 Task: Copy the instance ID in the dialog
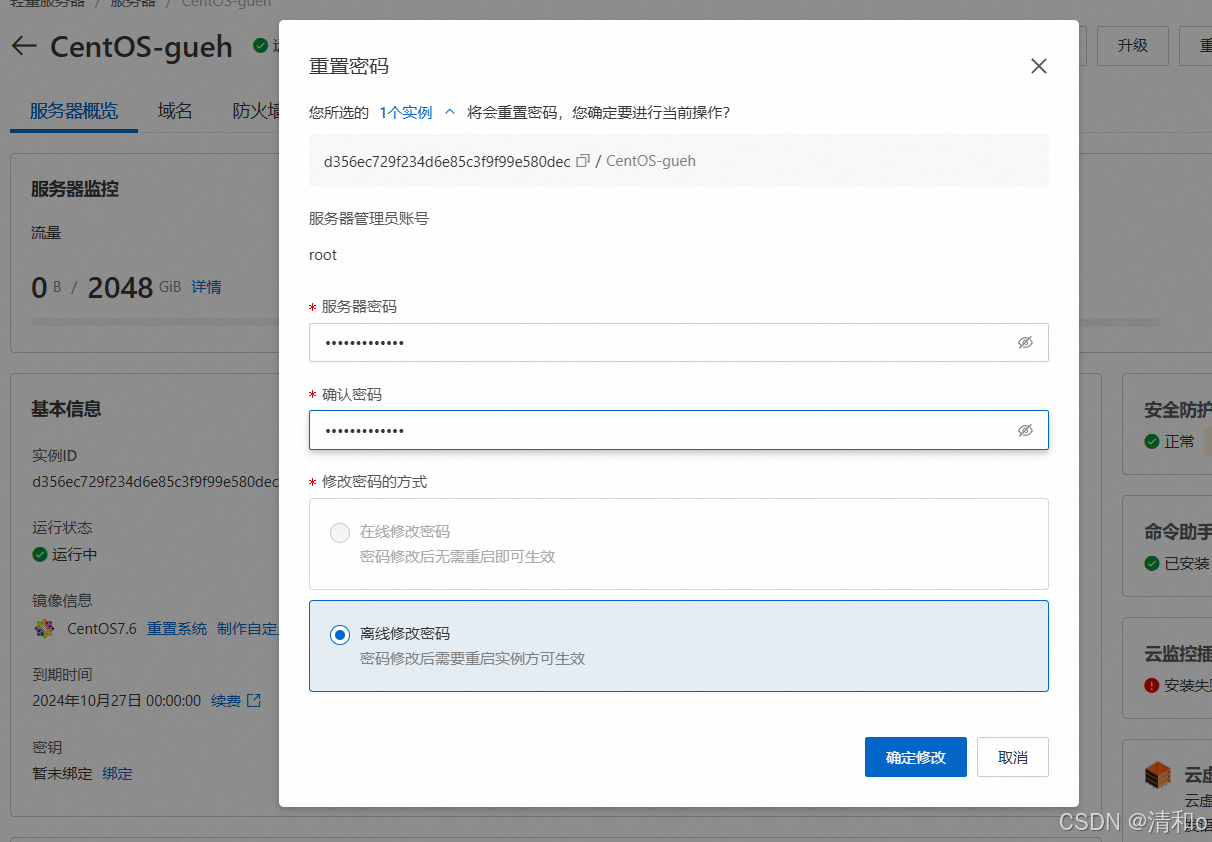point(584,160)
